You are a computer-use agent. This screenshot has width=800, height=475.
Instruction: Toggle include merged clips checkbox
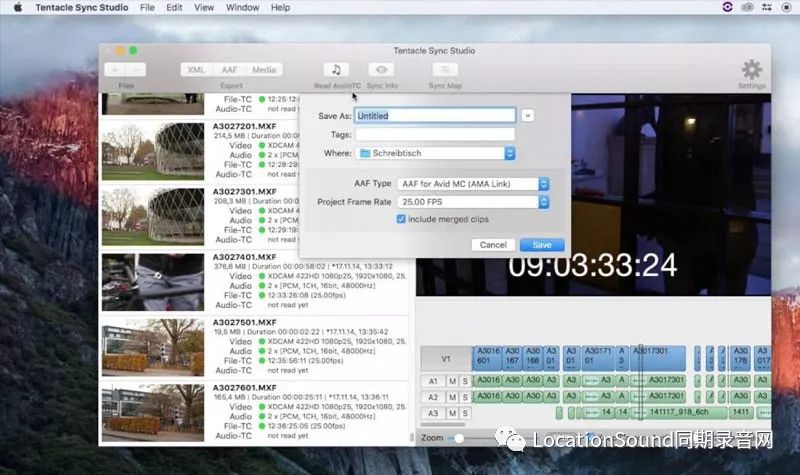pyautogui.click(x=401, y=219)
